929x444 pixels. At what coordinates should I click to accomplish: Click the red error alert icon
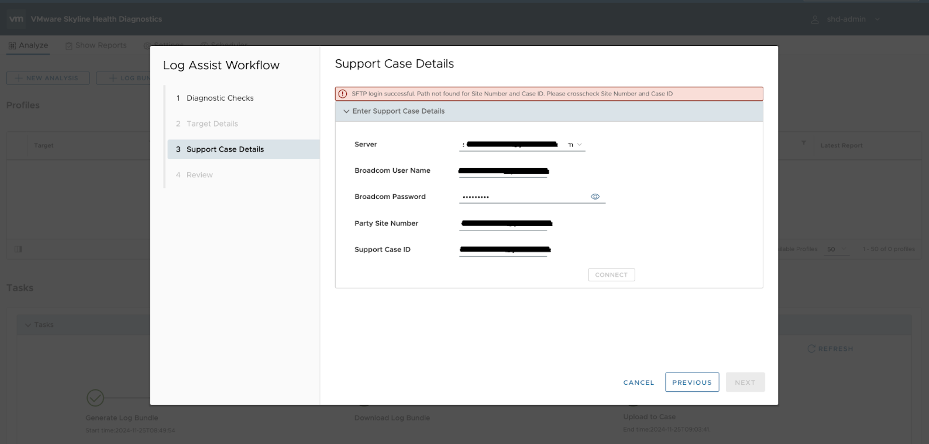(x=342, y=94)
